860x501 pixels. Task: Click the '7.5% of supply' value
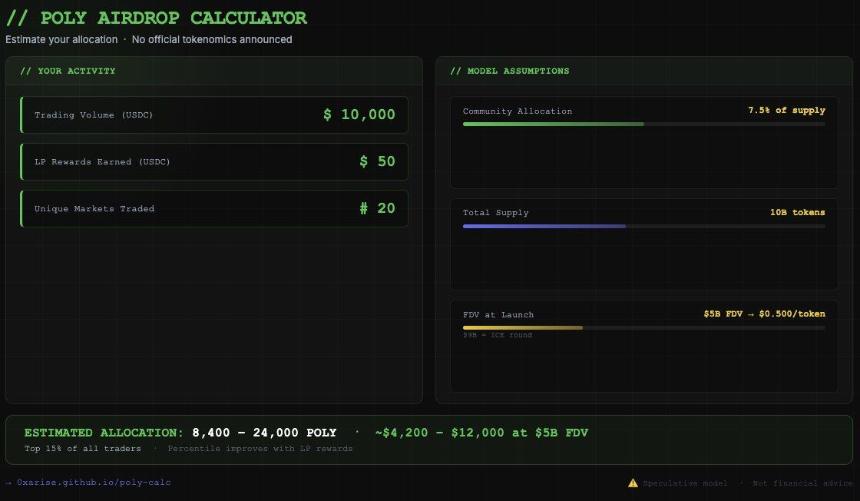pyautogui.click(x=787, y=110)
